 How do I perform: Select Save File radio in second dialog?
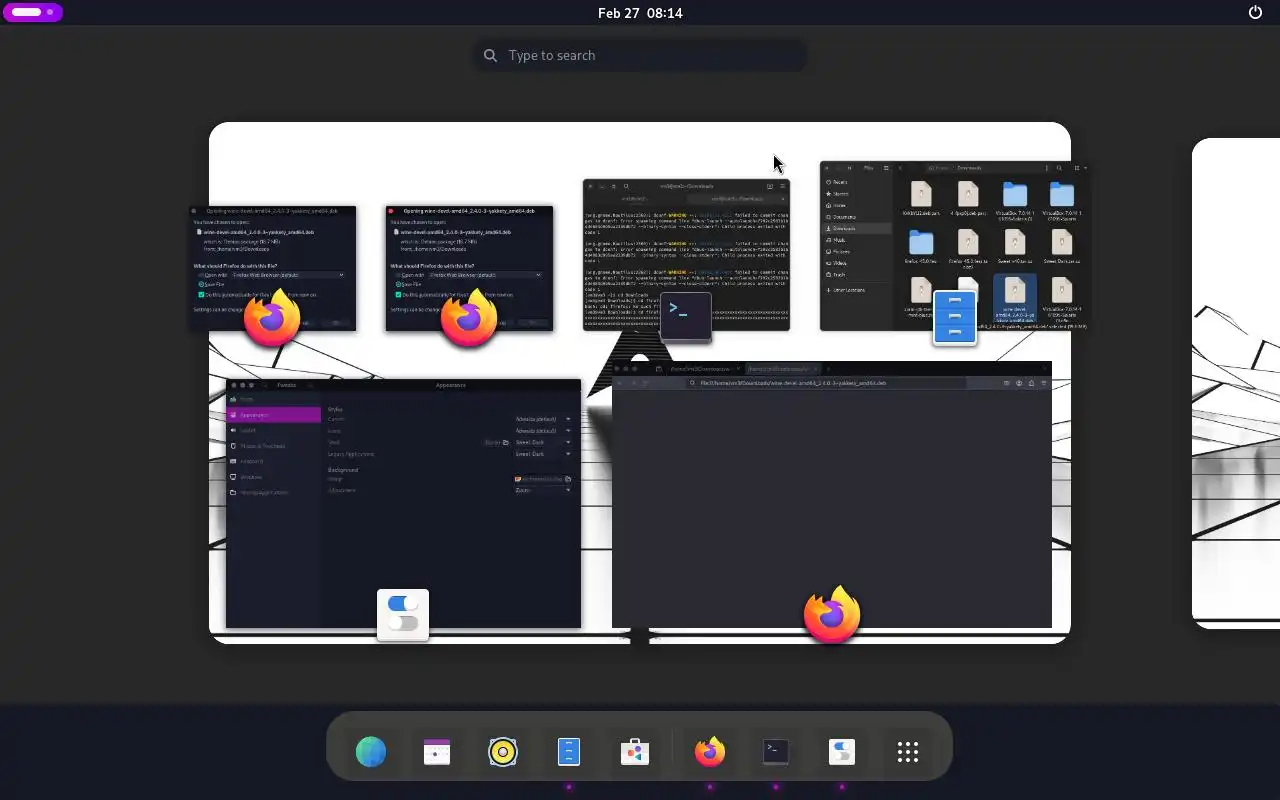click(399, 285)
